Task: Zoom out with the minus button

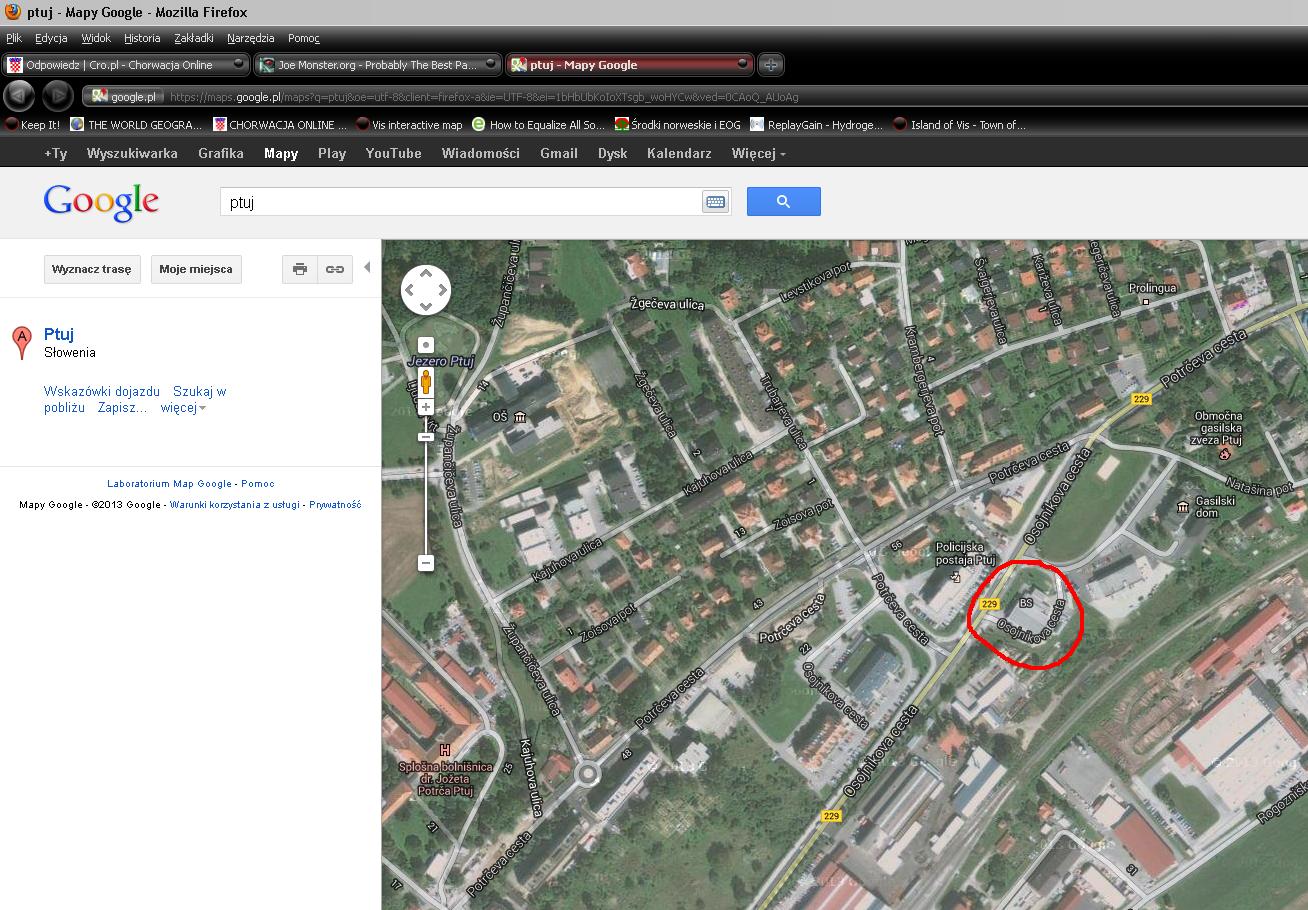Action: (425, 562)
